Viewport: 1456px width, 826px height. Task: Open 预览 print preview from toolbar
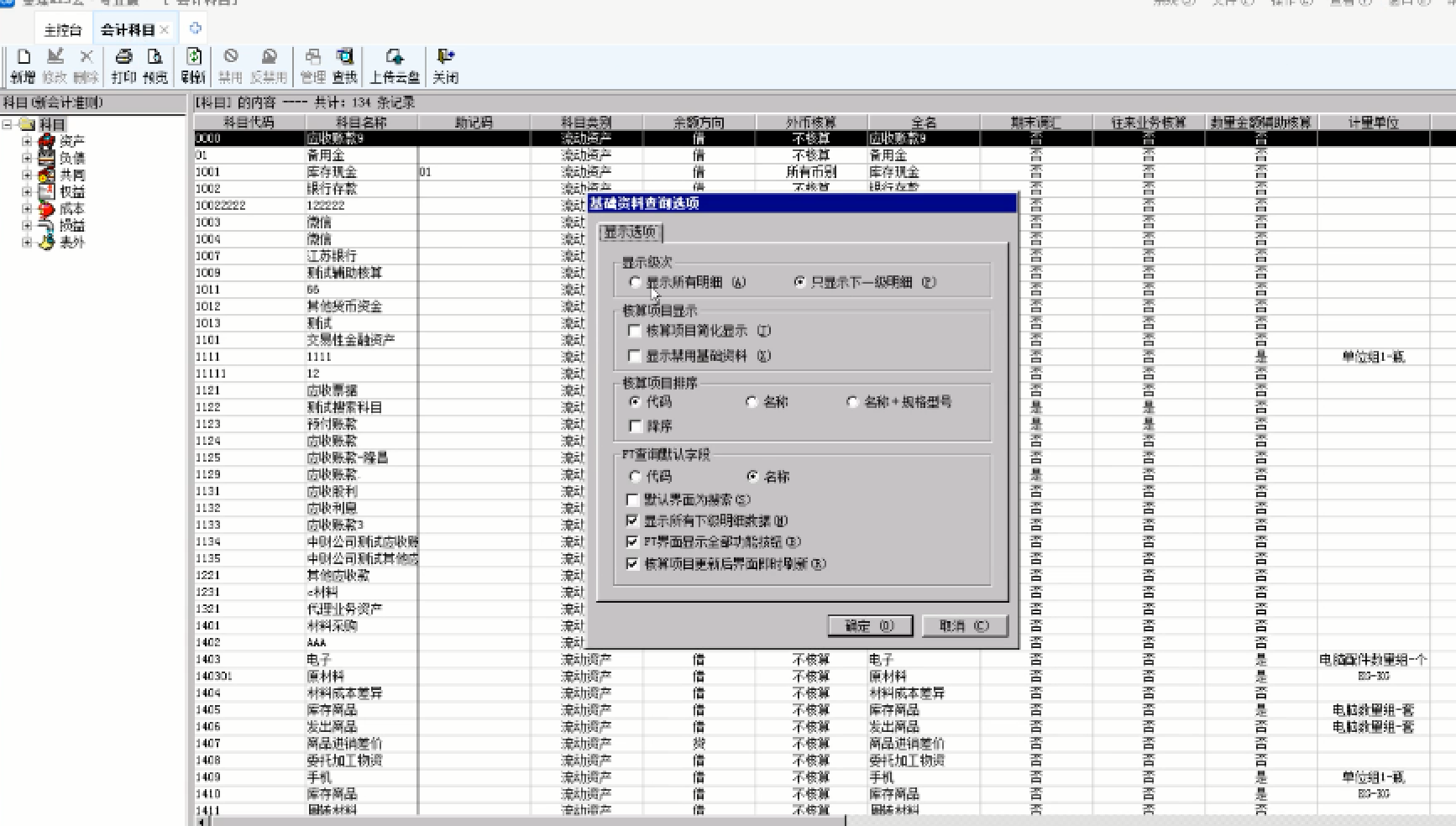pyautogui.click(x=155, y=65)
